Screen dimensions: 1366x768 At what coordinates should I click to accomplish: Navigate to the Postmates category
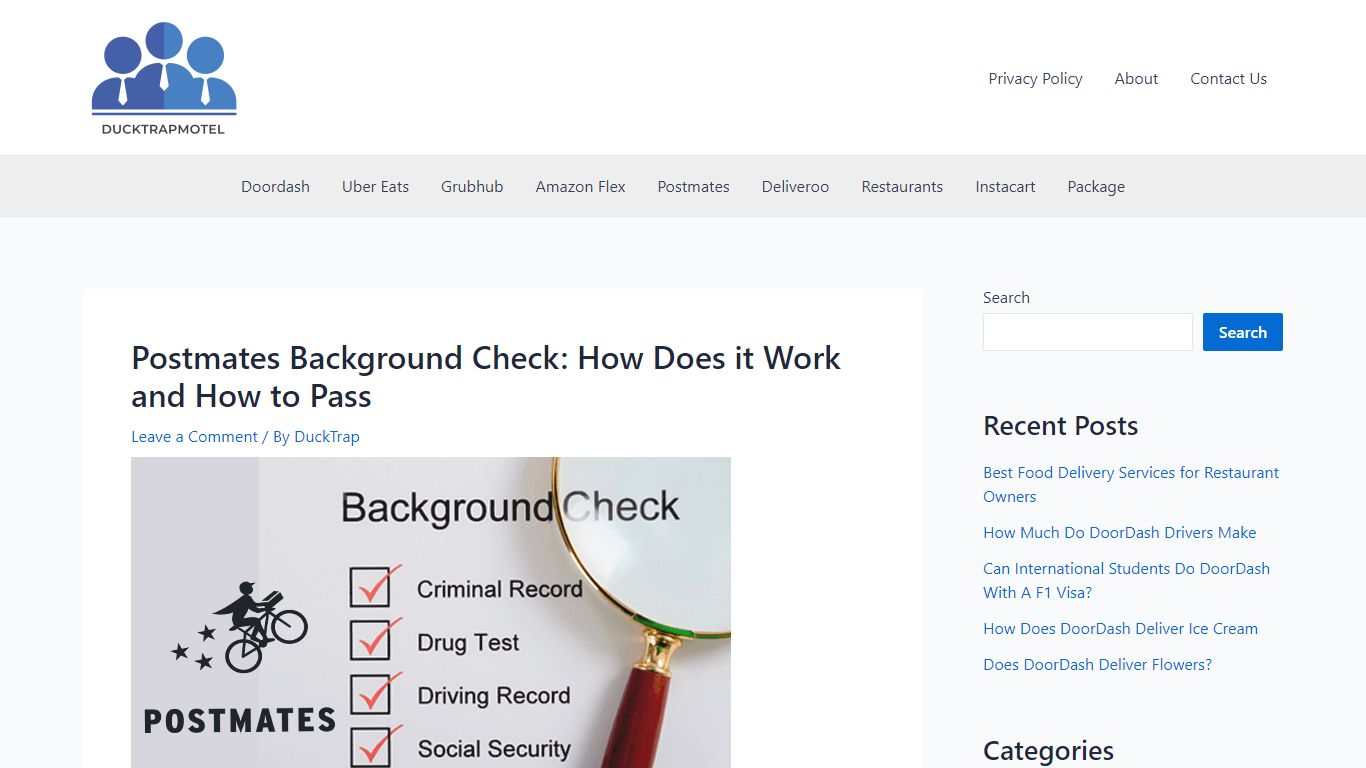pyautogui.click(x=693, y=187)
